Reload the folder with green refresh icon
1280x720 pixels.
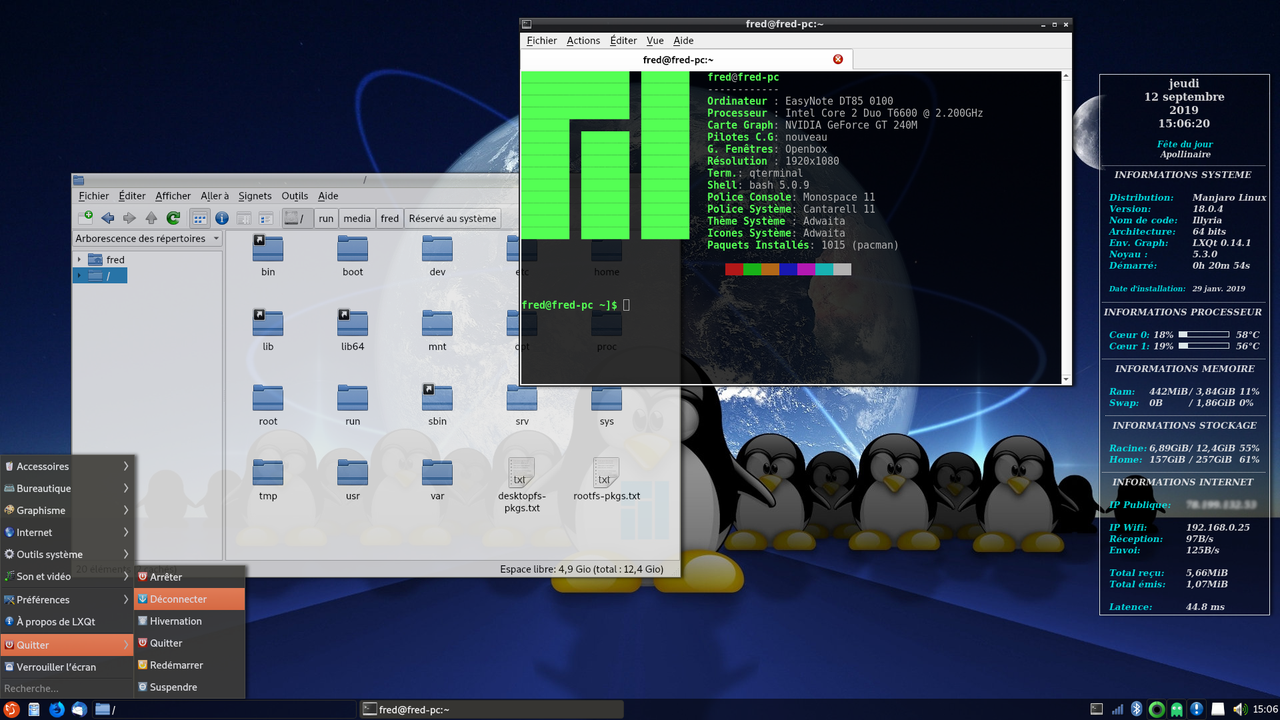pyautogui.click(x=173, y=218)
